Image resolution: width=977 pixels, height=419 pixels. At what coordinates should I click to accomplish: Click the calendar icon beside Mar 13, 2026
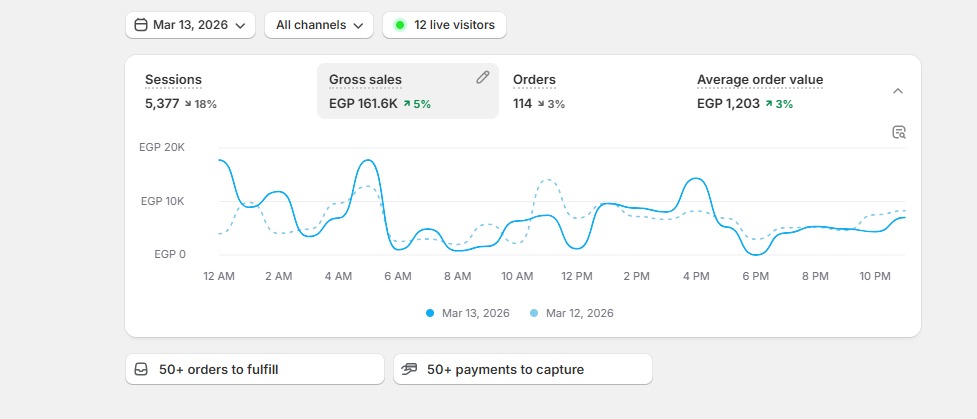coord(141,25)
